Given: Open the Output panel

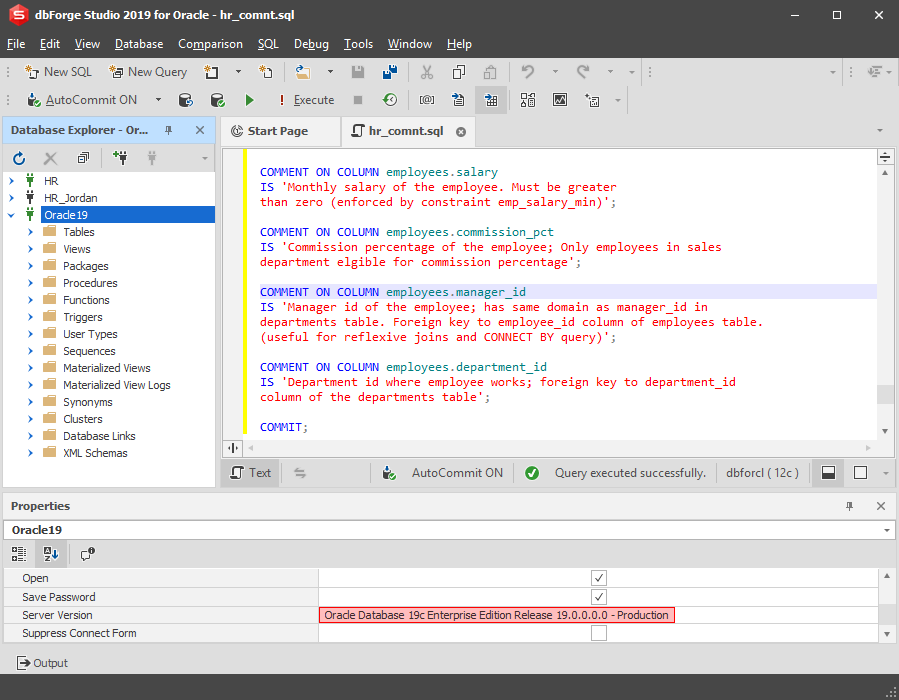Looking at the screenshot, I should (x=42, y=663).
